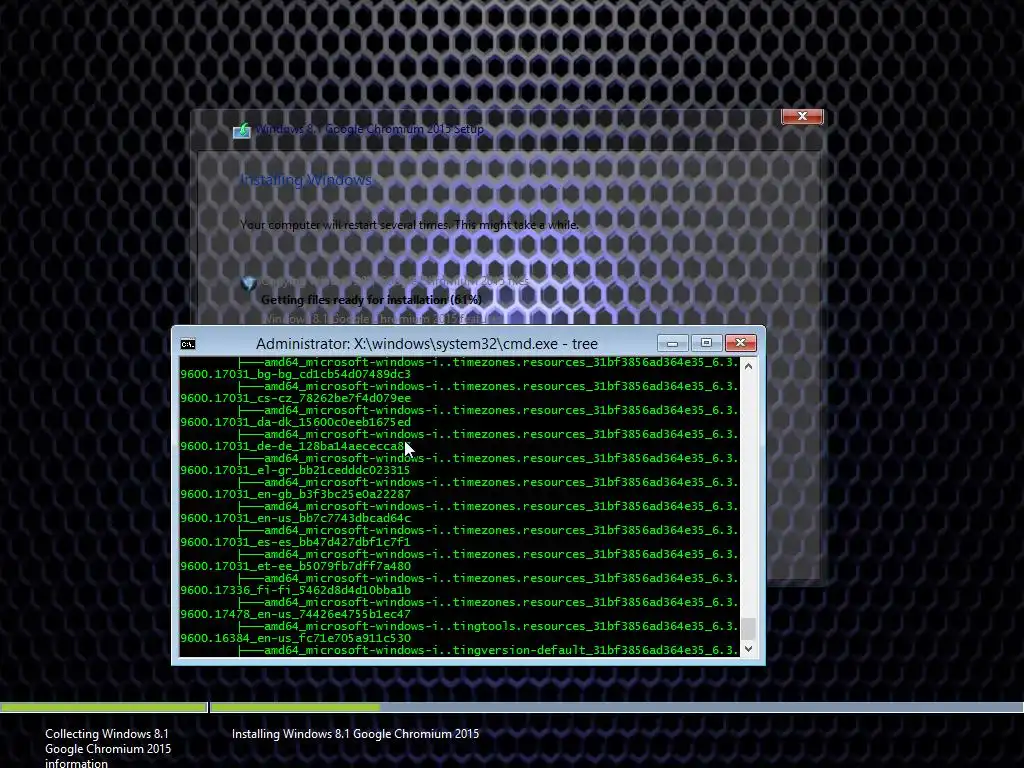1024x768 pixels.
Task: Close the Administrator cmd.exe tree window
Action: (x=740, y=343)
